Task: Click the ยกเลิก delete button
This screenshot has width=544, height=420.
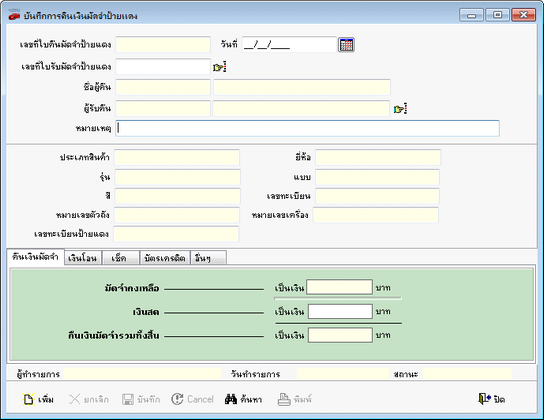Action: pos(89,399)
